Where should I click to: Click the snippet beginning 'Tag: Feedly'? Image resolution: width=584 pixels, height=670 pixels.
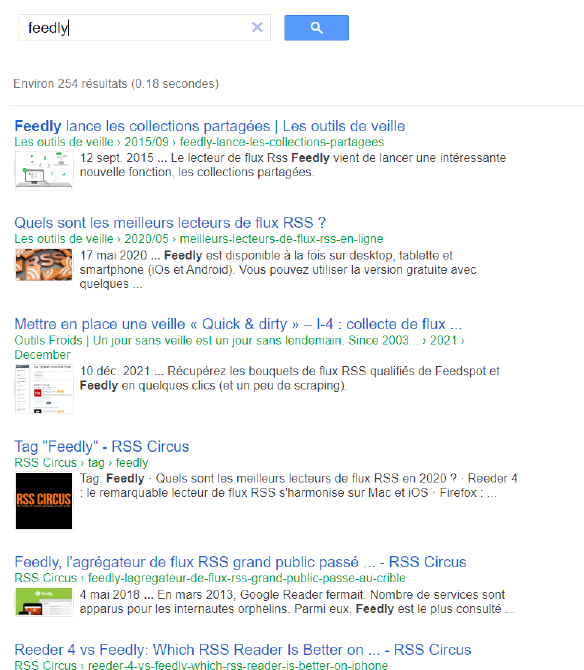298,485
